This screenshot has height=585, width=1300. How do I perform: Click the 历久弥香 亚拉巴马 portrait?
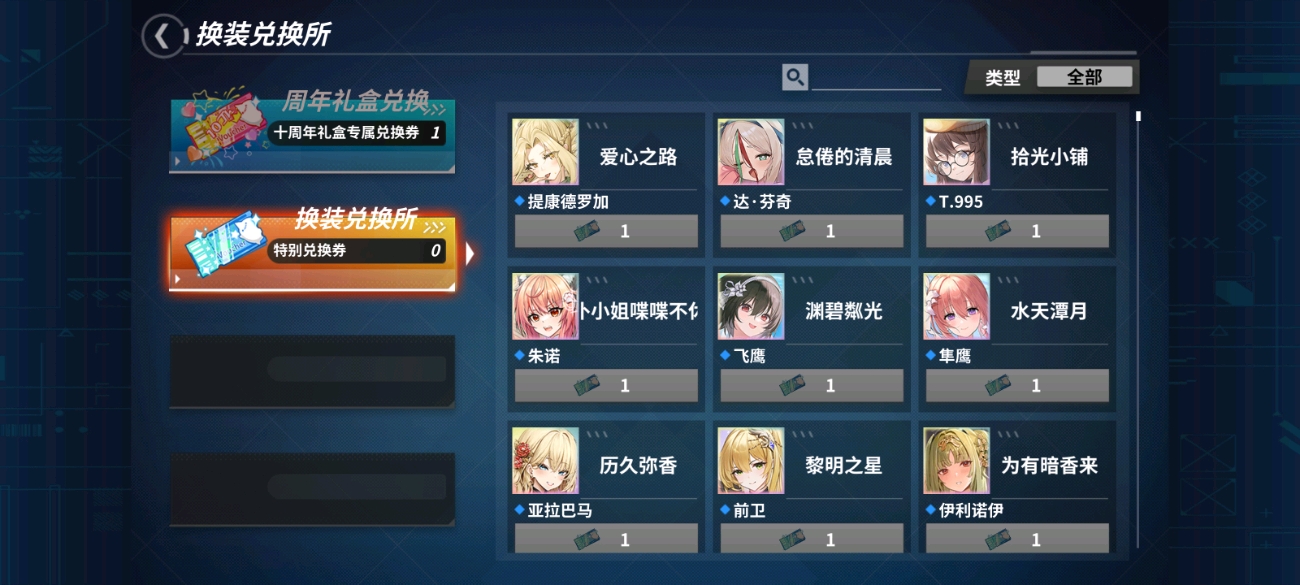point(545,461)
